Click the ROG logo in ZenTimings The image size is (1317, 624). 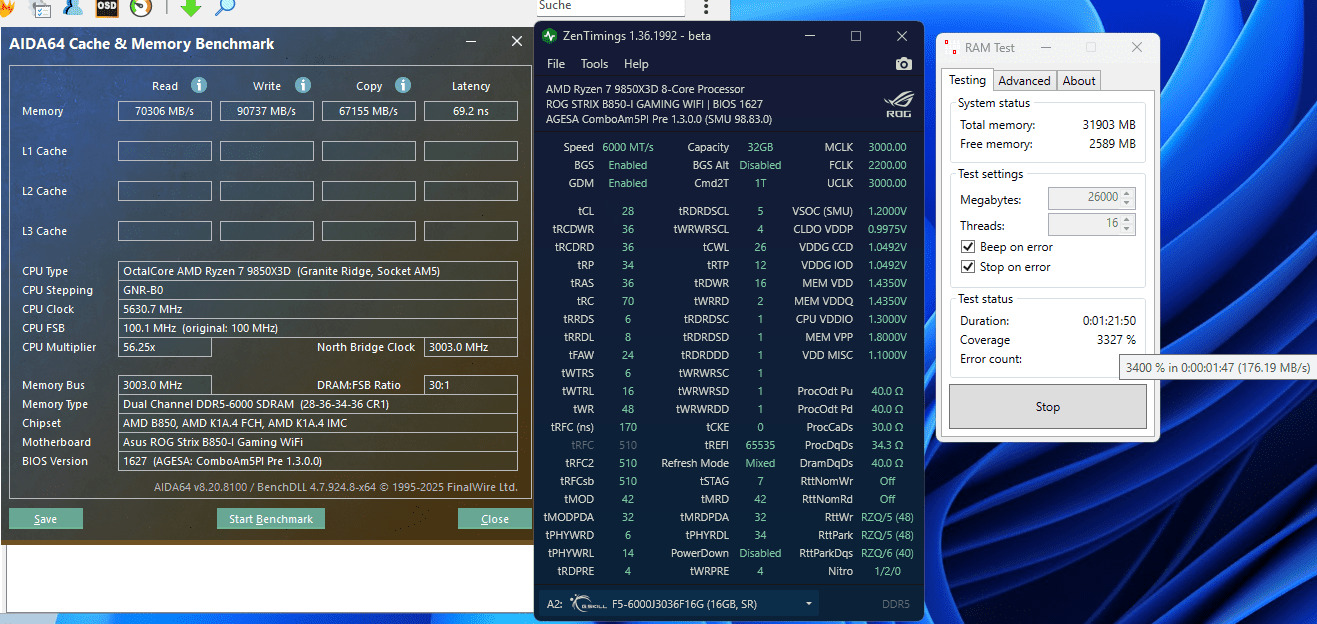coord(897,104)
